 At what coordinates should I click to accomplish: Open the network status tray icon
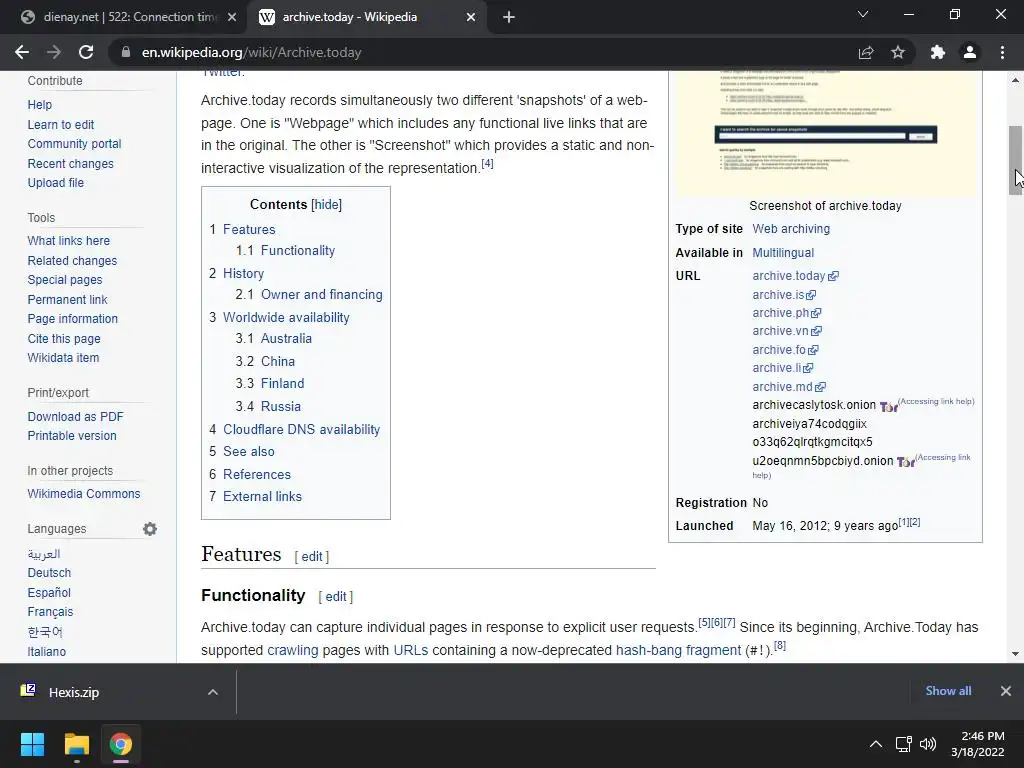coord(904,744)
